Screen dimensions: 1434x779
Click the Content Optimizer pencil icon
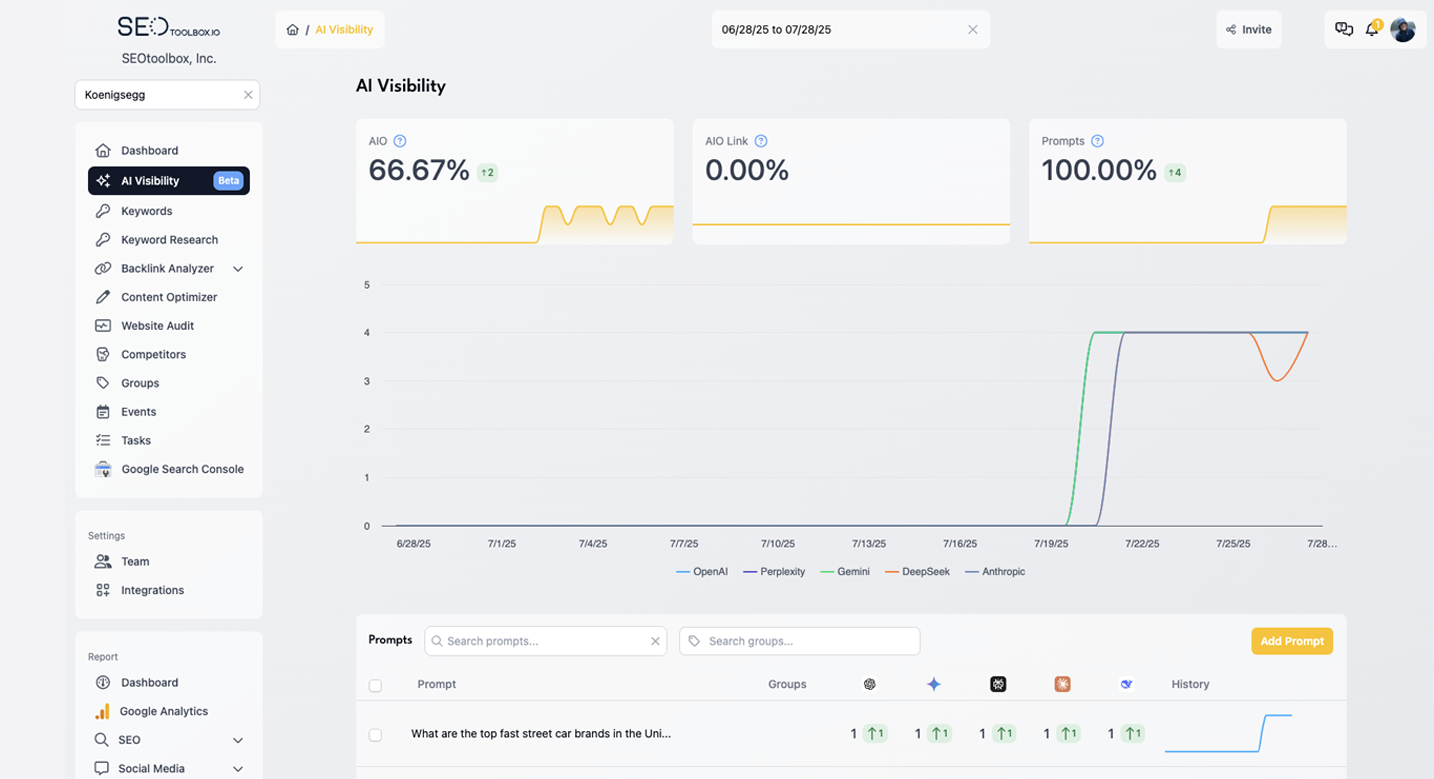[102, 297]
